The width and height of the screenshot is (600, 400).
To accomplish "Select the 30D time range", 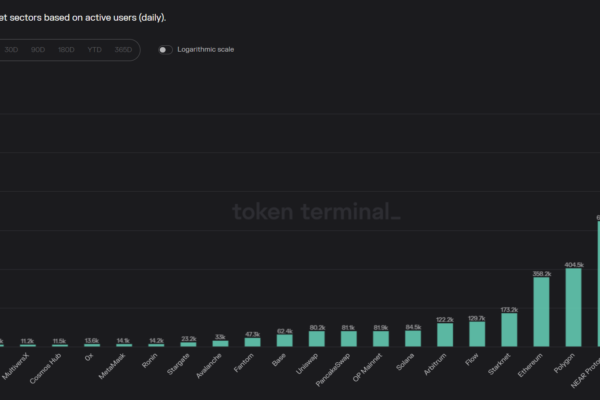I will tap(12, 49).
